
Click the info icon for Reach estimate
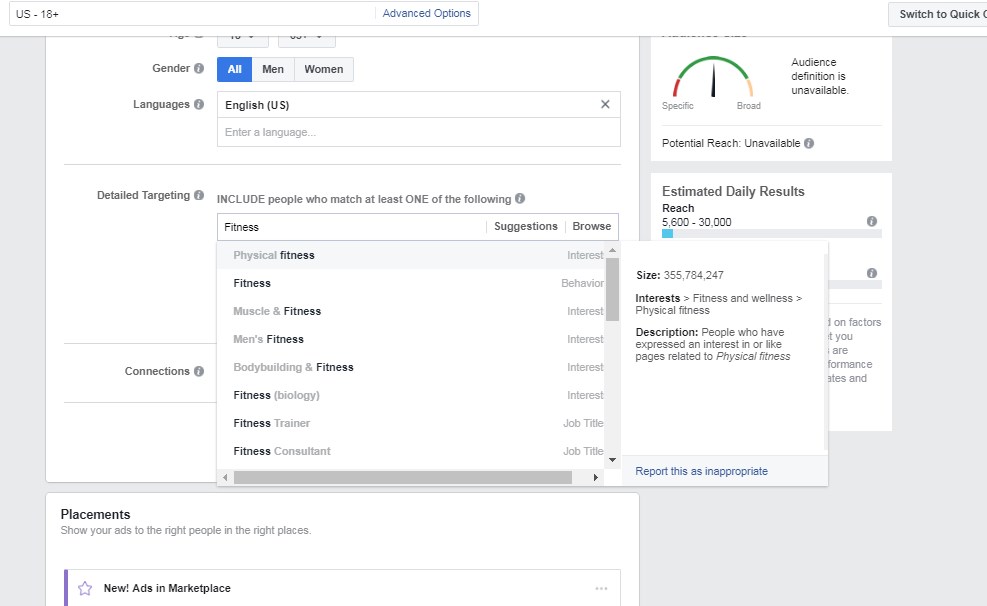tap(872, 222)
